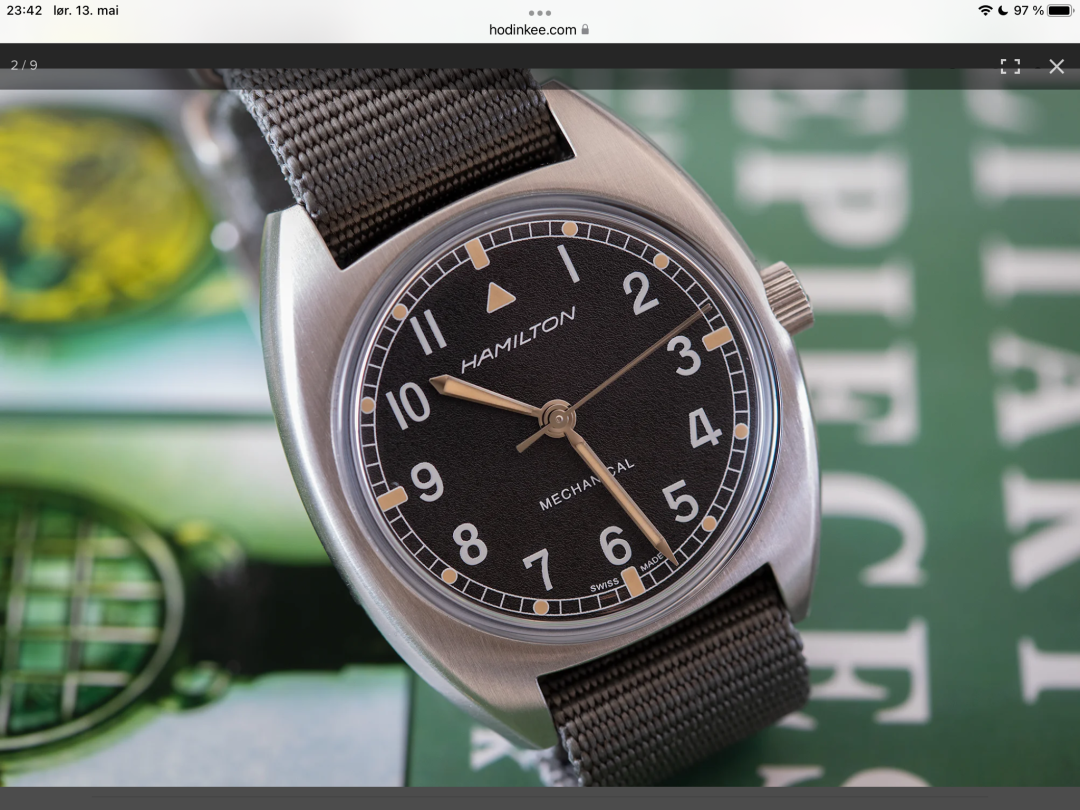Screen dimensions: 1080x810
Task: Tap the watch photo in the gallery
Action: click(540, 427)
